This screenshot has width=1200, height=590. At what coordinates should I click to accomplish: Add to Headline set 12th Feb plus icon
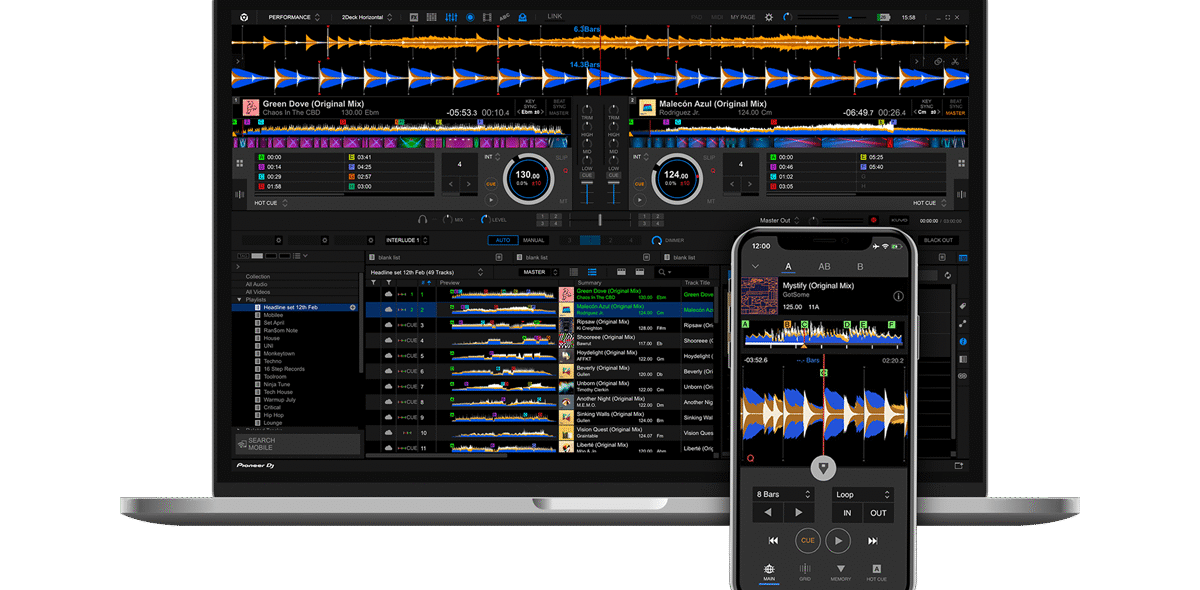(x=353, y=307)
